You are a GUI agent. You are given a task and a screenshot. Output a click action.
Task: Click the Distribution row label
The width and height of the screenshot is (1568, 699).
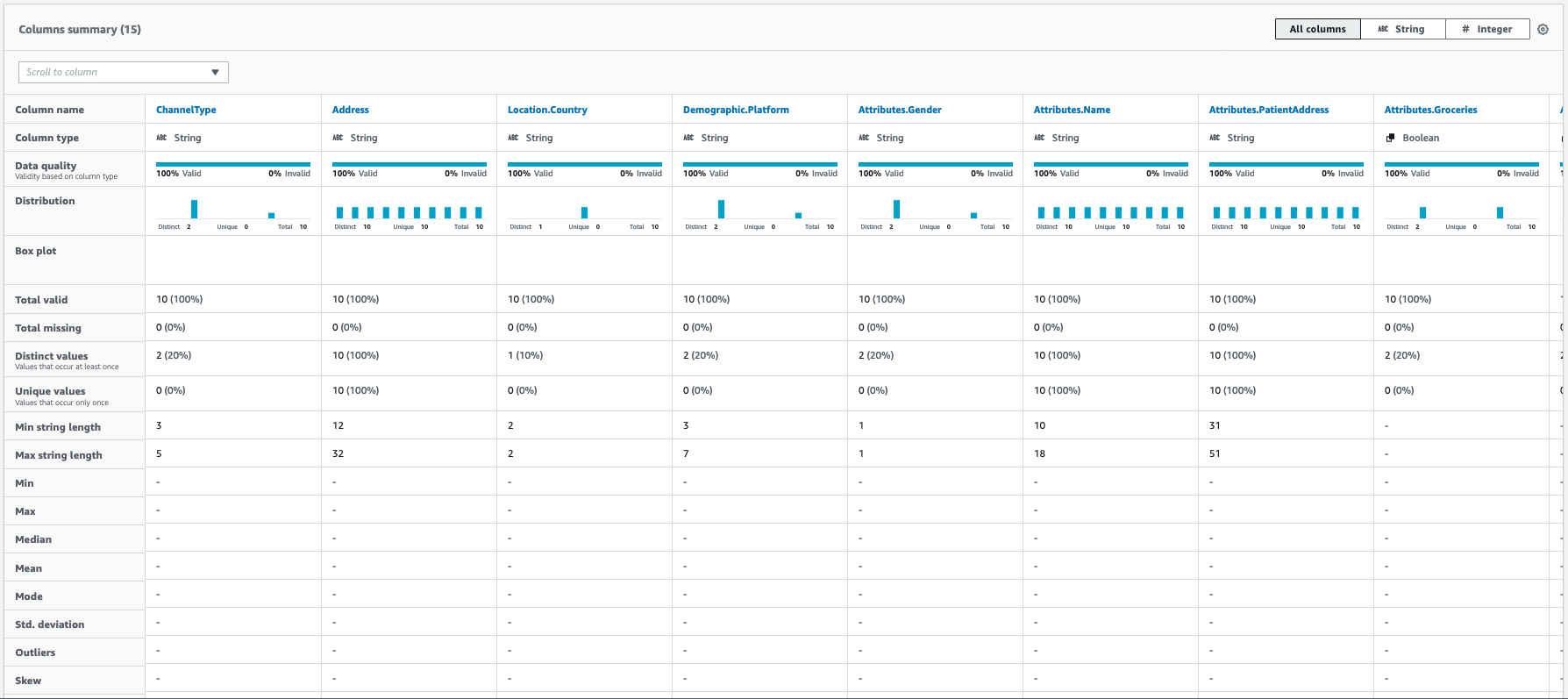tap(45, 201)
